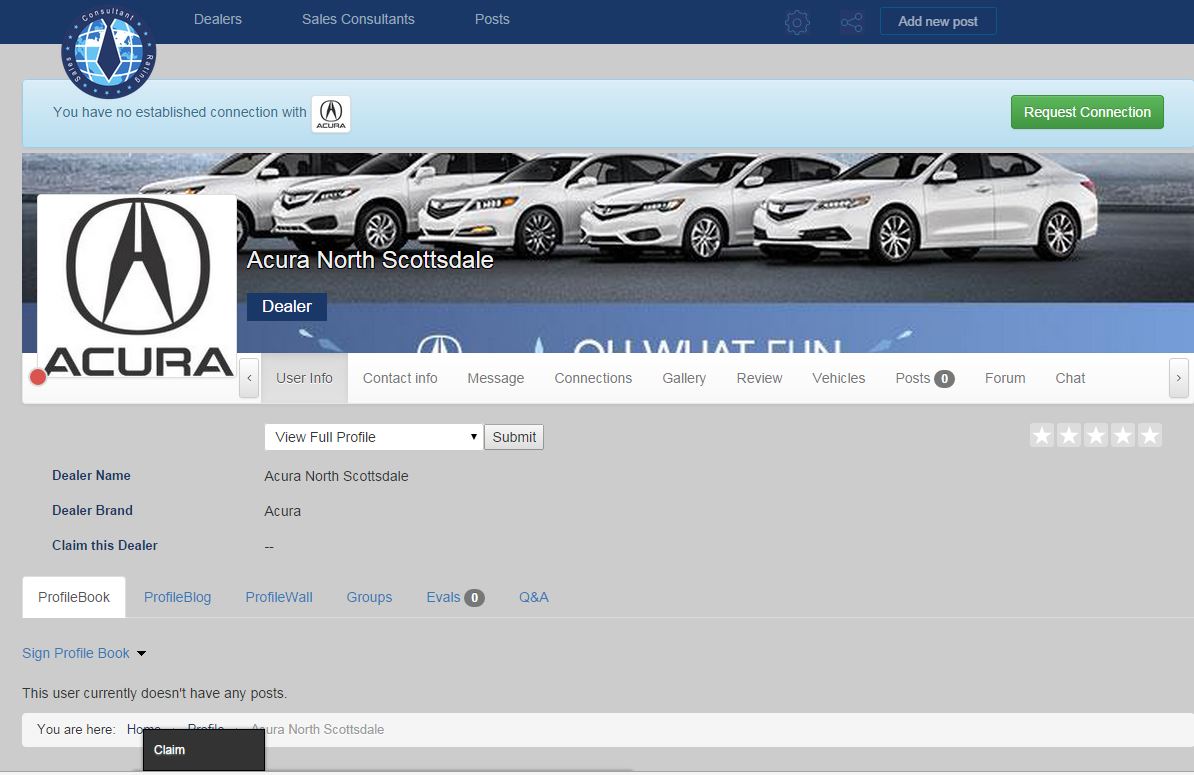
Task: Click the message saying no posts exist
Action: point(155,694)
